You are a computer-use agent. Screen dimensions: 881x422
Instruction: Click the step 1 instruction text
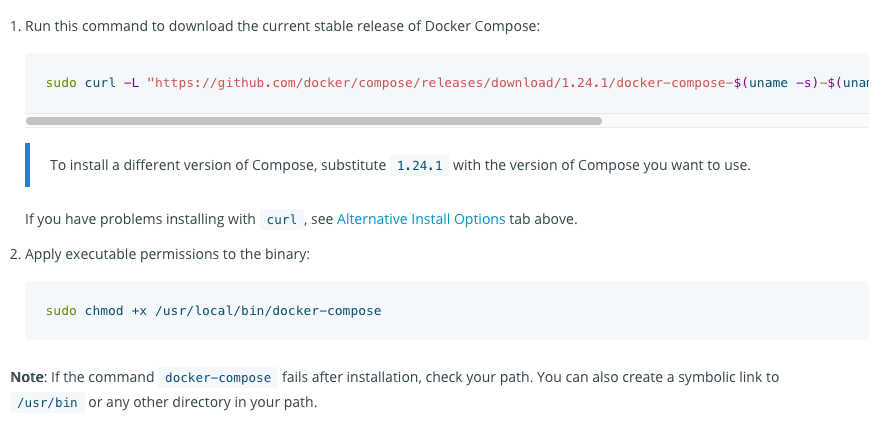282,26
